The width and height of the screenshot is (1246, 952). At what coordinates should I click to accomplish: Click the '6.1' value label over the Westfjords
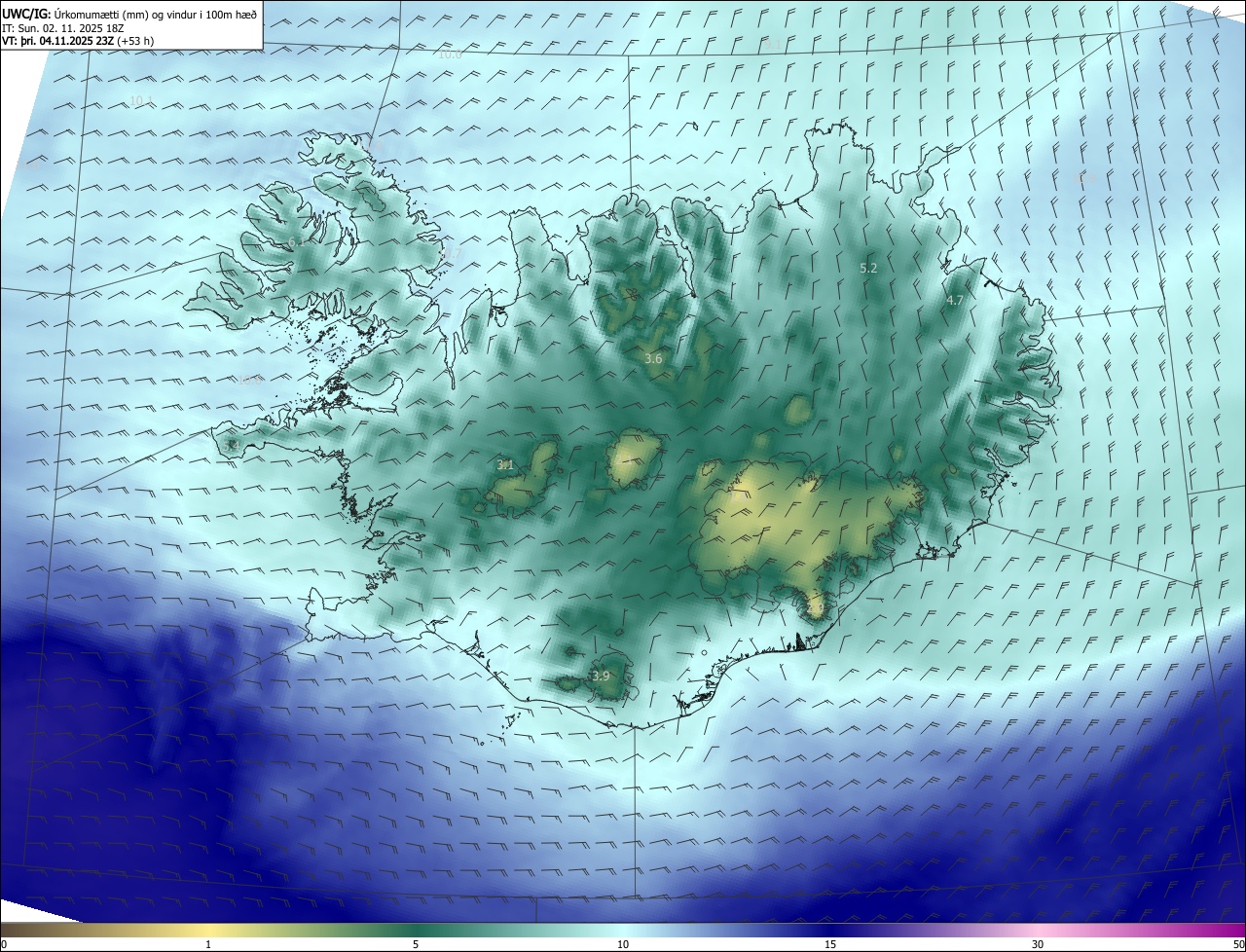[x=296, y=242]
